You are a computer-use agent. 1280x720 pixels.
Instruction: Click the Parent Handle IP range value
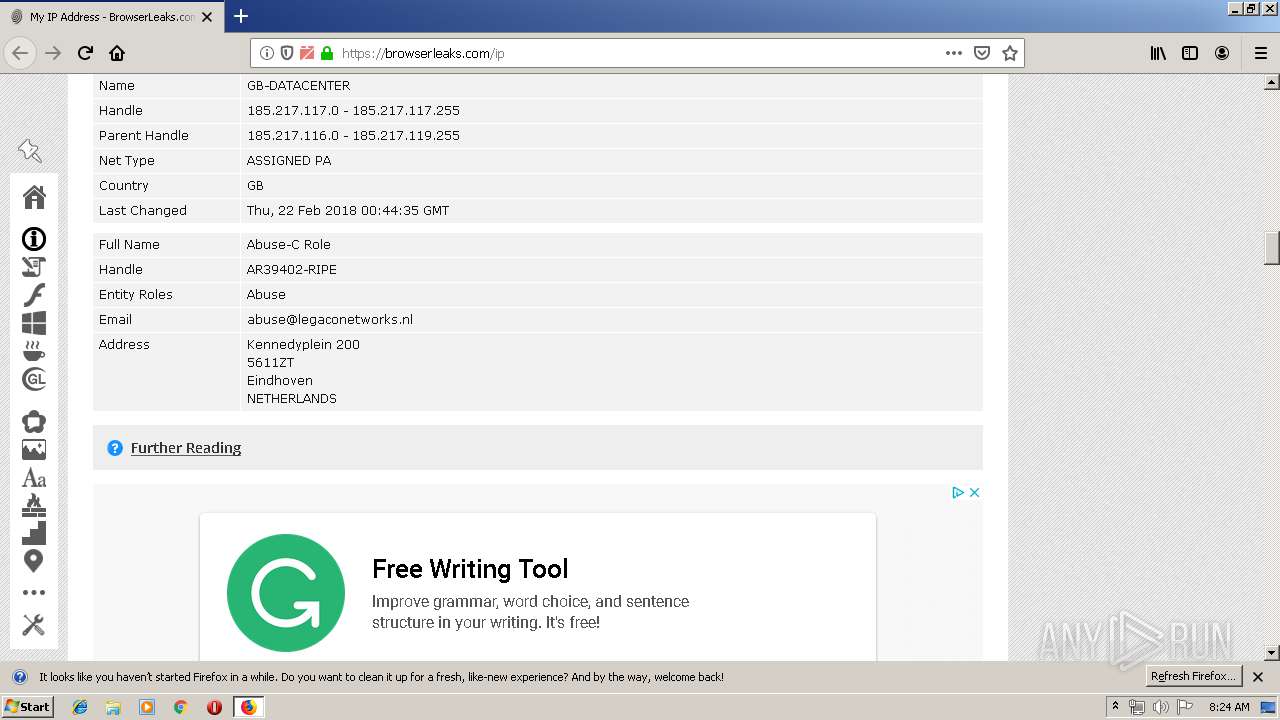[353, 136]
